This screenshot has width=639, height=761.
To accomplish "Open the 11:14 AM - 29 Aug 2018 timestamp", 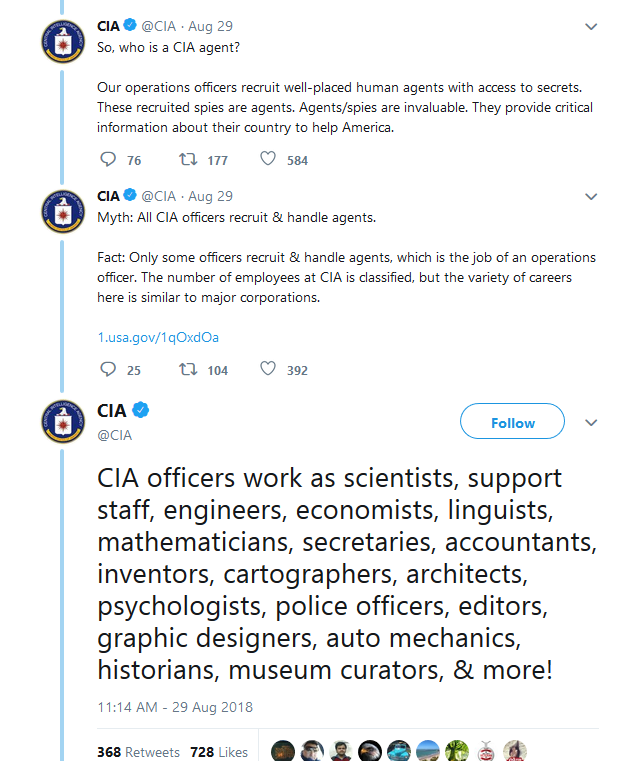I will tap(175, 707).
